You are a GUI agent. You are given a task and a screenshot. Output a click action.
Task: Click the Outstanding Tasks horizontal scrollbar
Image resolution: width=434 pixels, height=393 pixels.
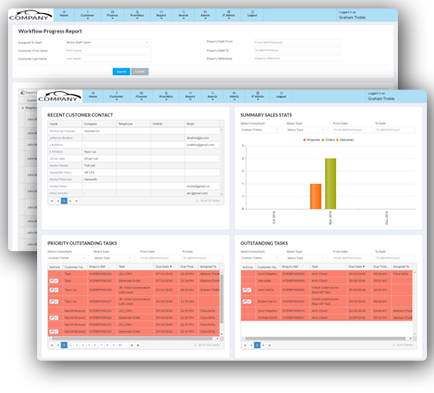click(x=325, y=338)
